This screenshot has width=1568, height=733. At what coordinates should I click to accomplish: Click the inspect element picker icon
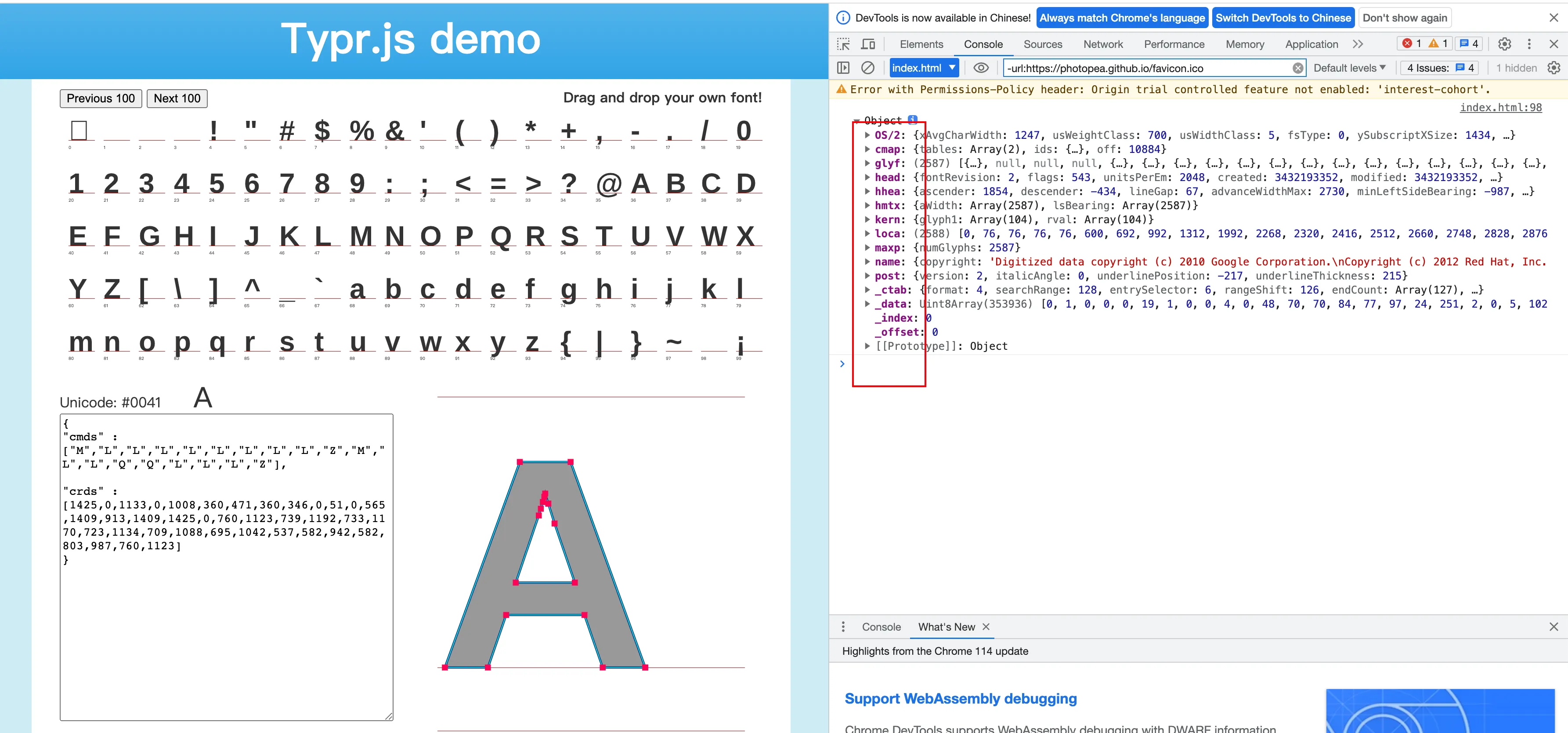(x=843, y=44)
